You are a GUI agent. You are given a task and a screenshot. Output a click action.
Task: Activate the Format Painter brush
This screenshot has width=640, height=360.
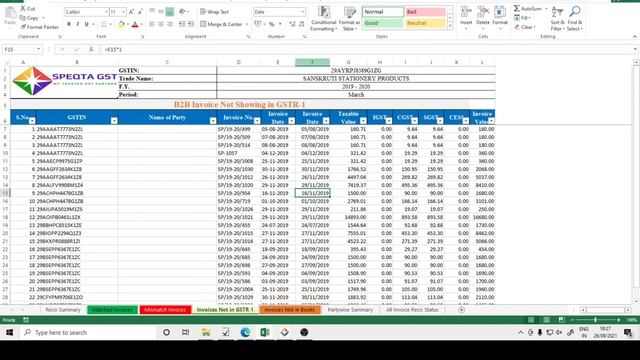click(x=39, y=27)
